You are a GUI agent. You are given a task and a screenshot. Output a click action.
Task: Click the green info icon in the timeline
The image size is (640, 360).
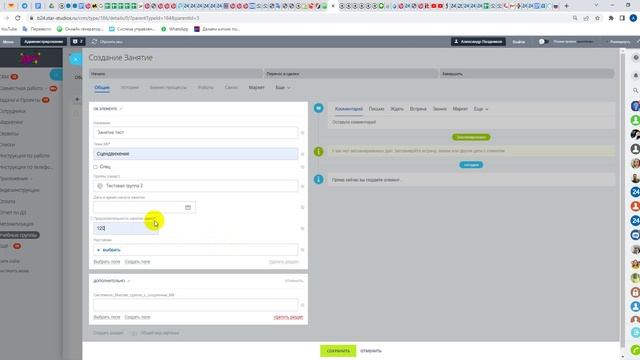pyautogui.click(x=319, y=151)
